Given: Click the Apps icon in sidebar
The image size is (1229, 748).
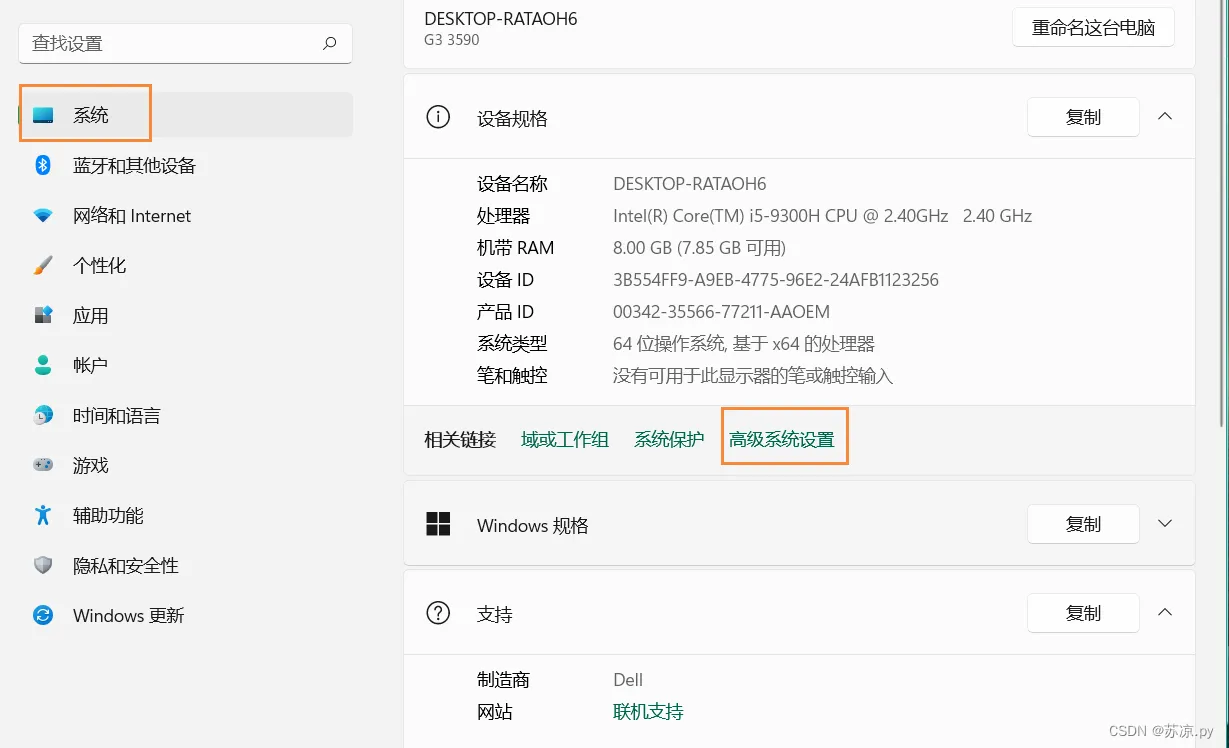Looking at the screenshot, I should [x=43, y=315].
